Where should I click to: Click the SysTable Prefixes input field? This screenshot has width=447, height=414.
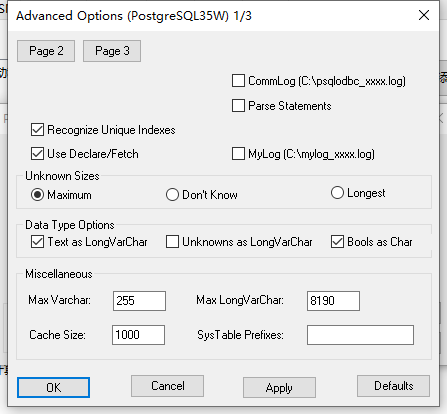[x=360, y=335]
